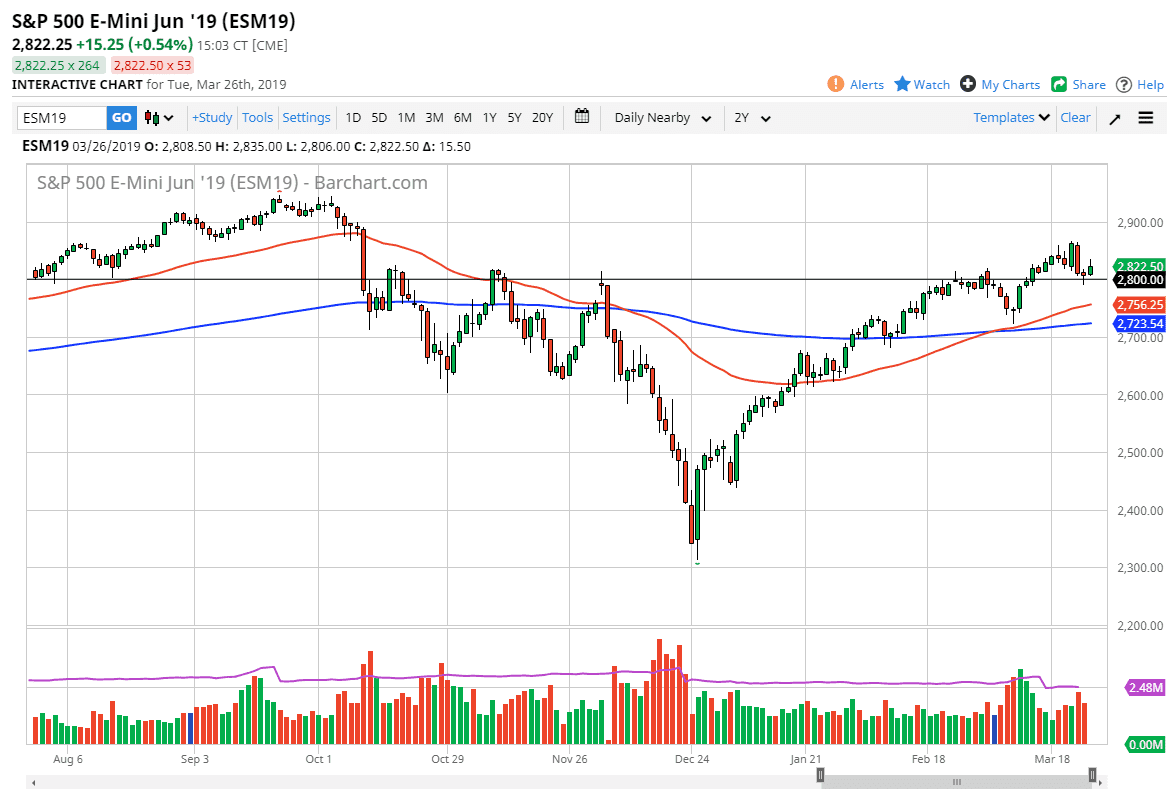Open the calendar date picker icon

(583, 117)
